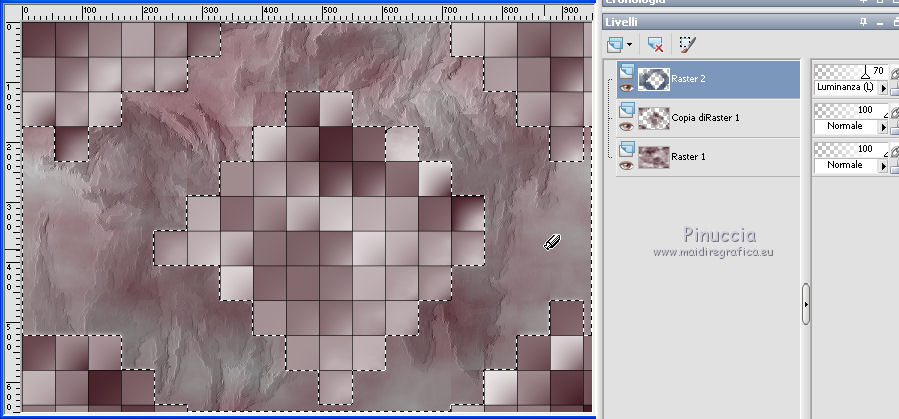Pin the Livelli panel

coord(863,22)
